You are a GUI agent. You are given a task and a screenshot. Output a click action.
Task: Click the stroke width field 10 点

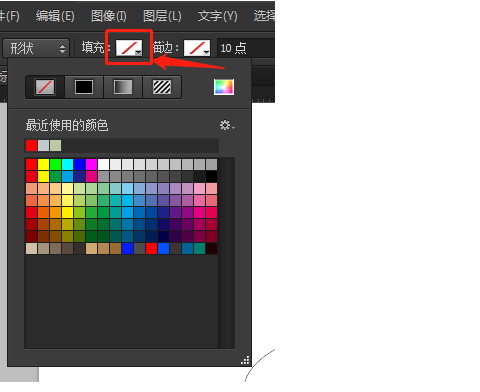pyautogui.click(x=246, y=48)
